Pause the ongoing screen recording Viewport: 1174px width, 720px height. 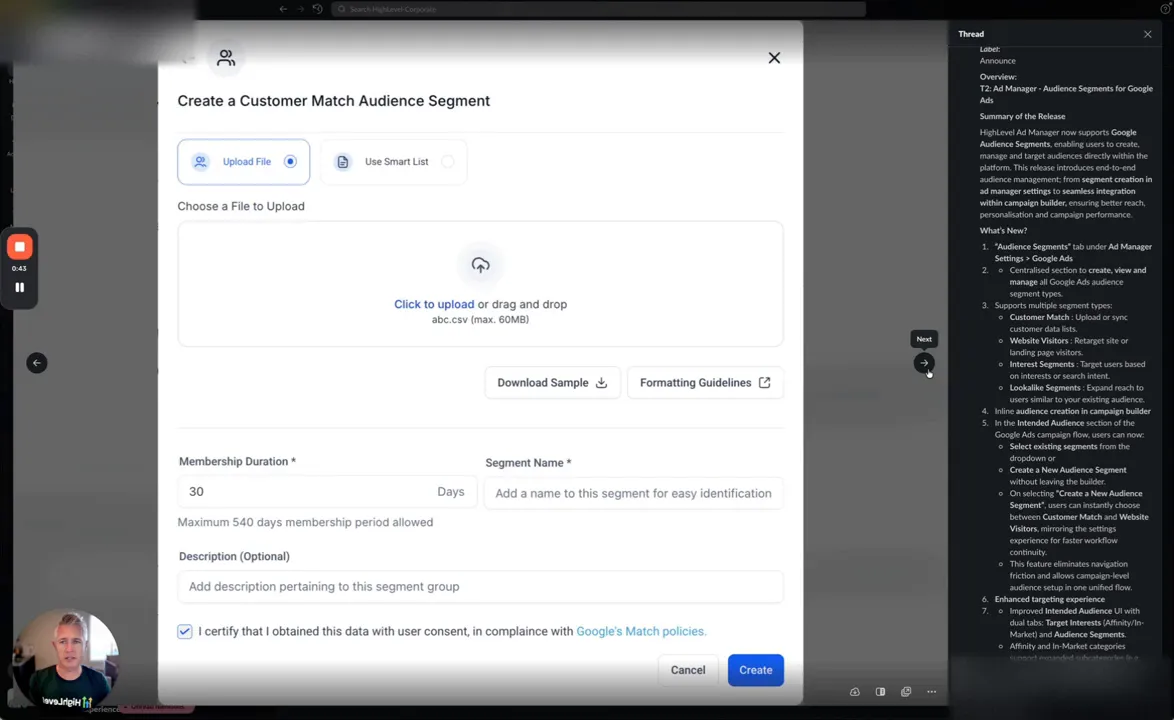point(20,287)
